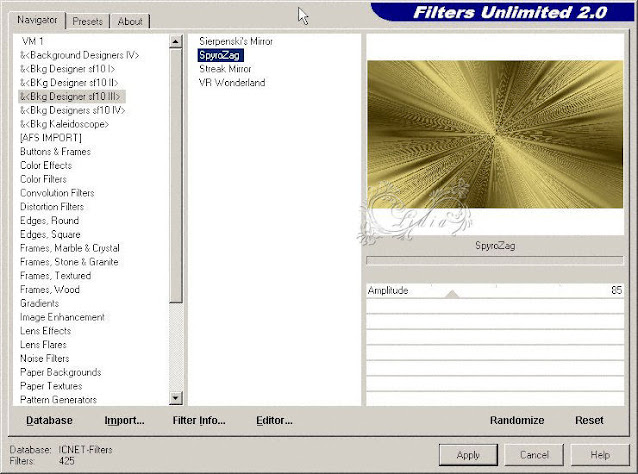Select Edges, Square category
The image size is (638, 474).
click(50, 234)
